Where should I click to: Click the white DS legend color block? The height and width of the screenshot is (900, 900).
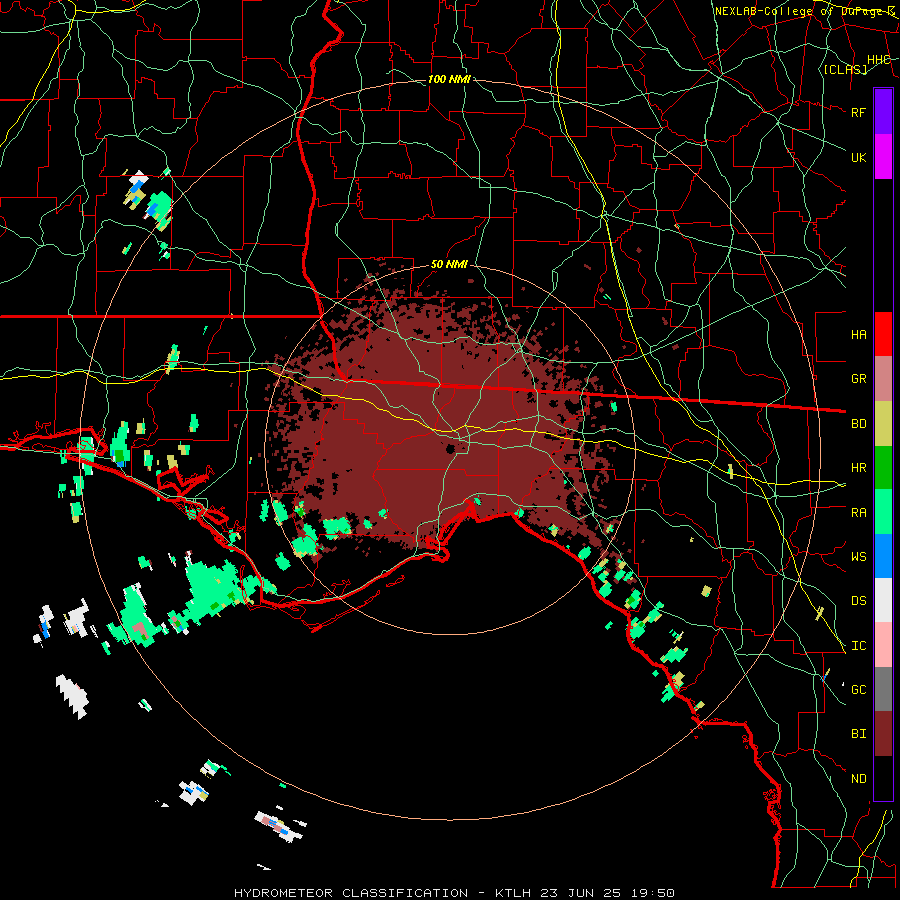883,600
